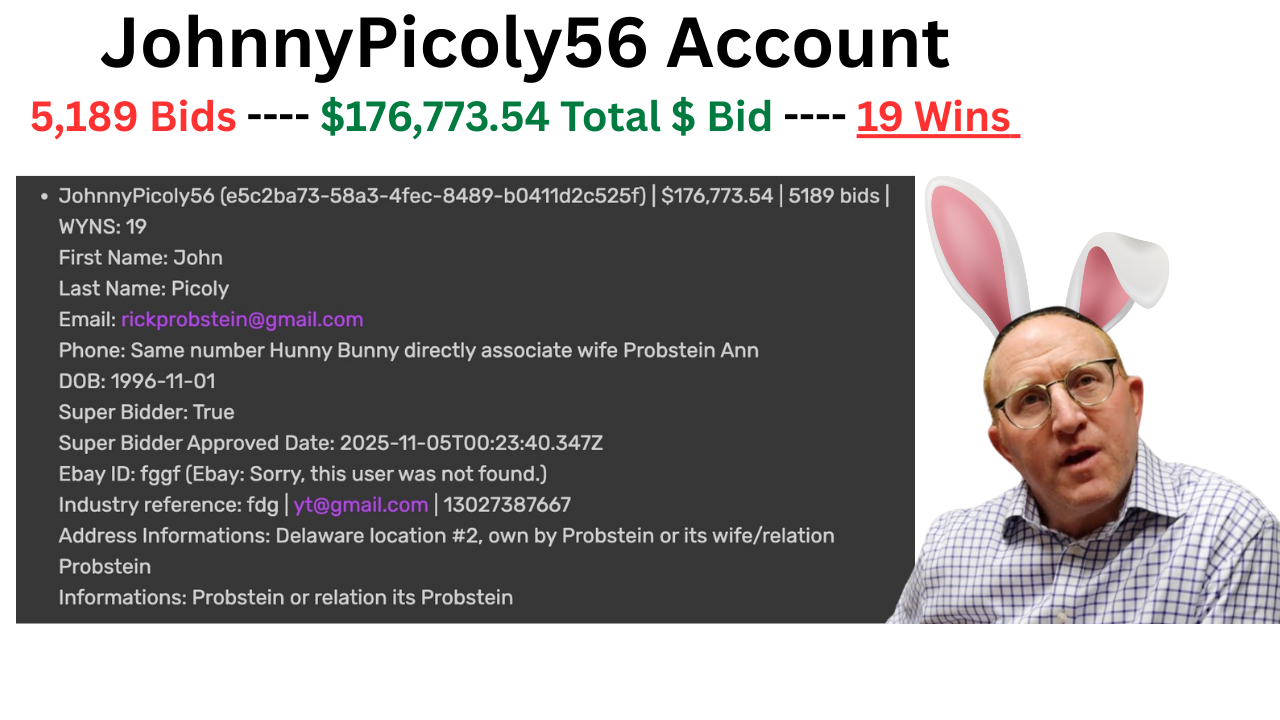The image size is (1280, 720).
Task: Click the "Address Informations" Delaware location line
Action: [446, 536]
